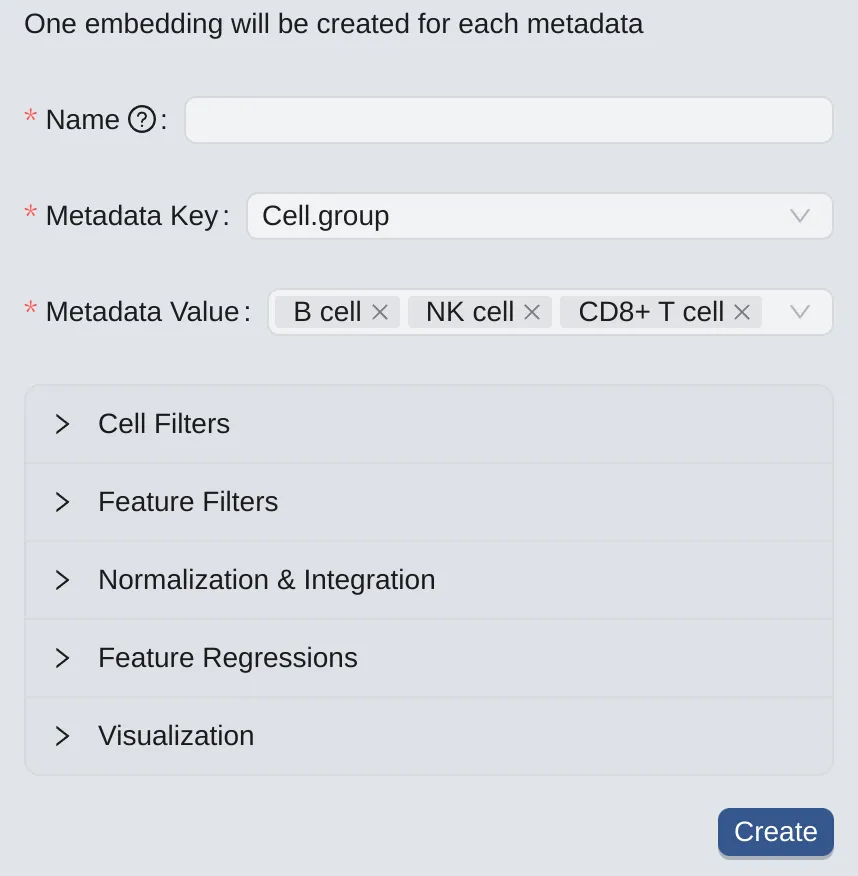This screenshot has height=876, width=858.
Task: Open the Visualization section
Action: pyautogui.click(x=175, y=736)
